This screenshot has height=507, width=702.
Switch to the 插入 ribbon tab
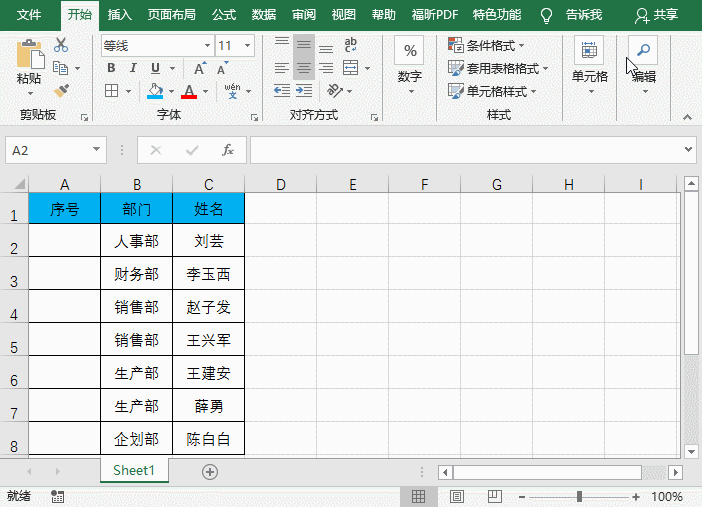pyautogui.click(x=119, y=15)
